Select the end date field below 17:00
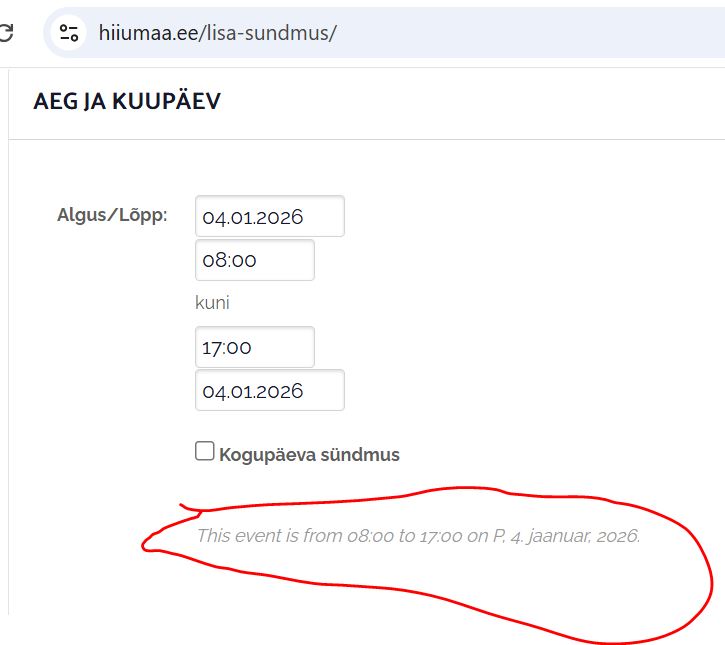The width and height of the screenshot is (725, 645). click(270, 390)
